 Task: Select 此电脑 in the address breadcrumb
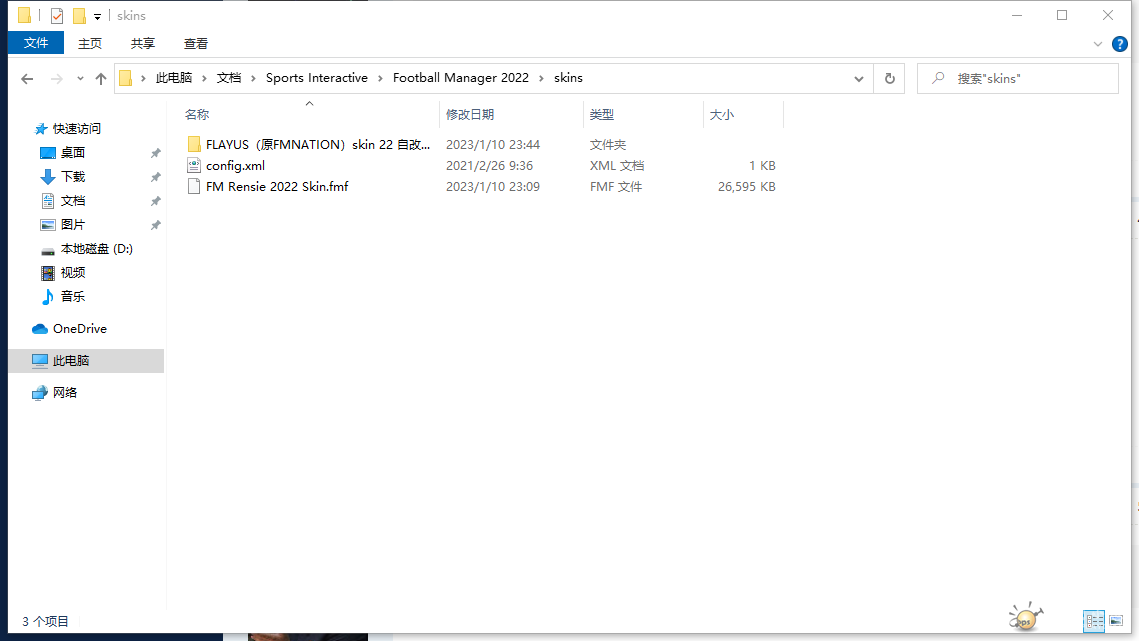(174, 78)
